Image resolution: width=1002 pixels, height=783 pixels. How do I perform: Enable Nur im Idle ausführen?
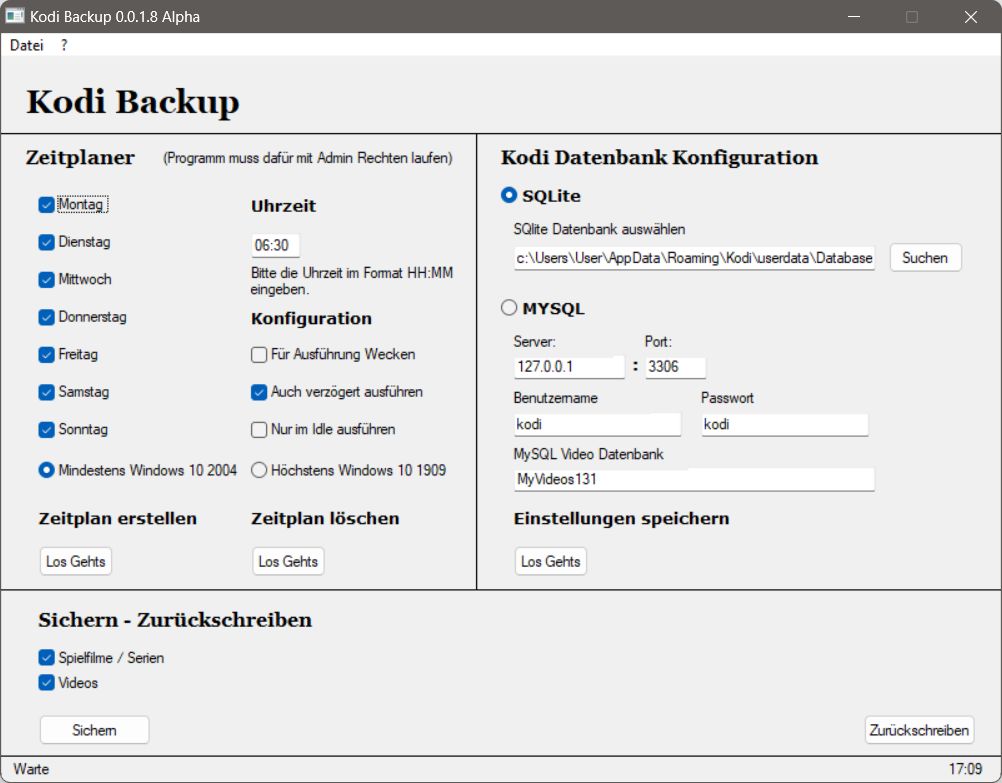pyautogui.click(x=259, y=430)
